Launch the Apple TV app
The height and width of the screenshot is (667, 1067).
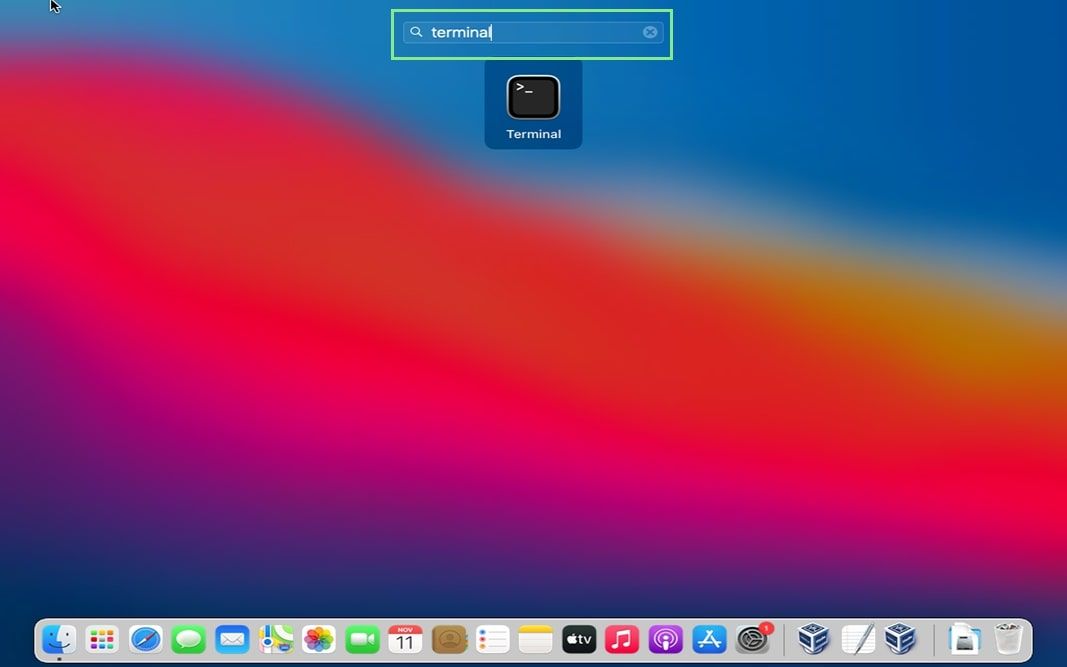tap(578, 639)
